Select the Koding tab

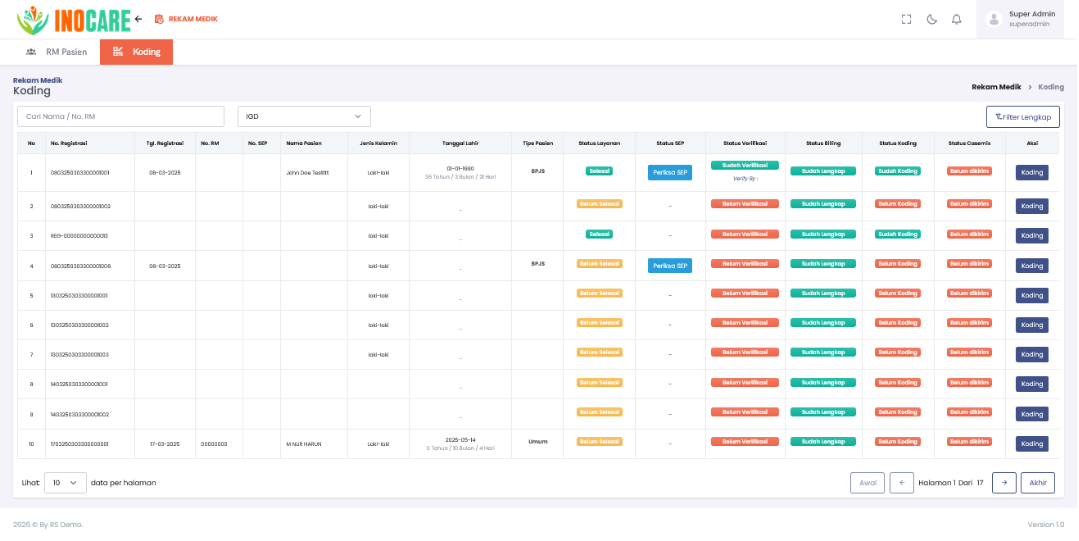[x=136, y=52]
